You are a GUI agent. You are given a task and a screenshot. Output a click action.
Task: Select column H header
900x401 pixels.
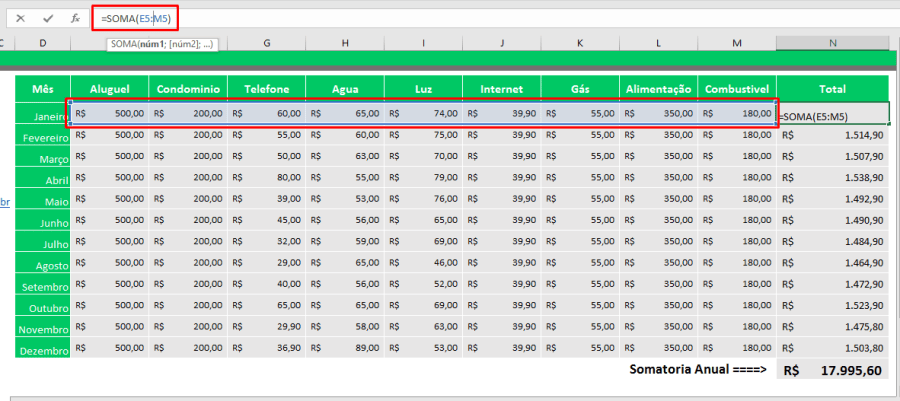pyautogui.click(x=345, y=43)
